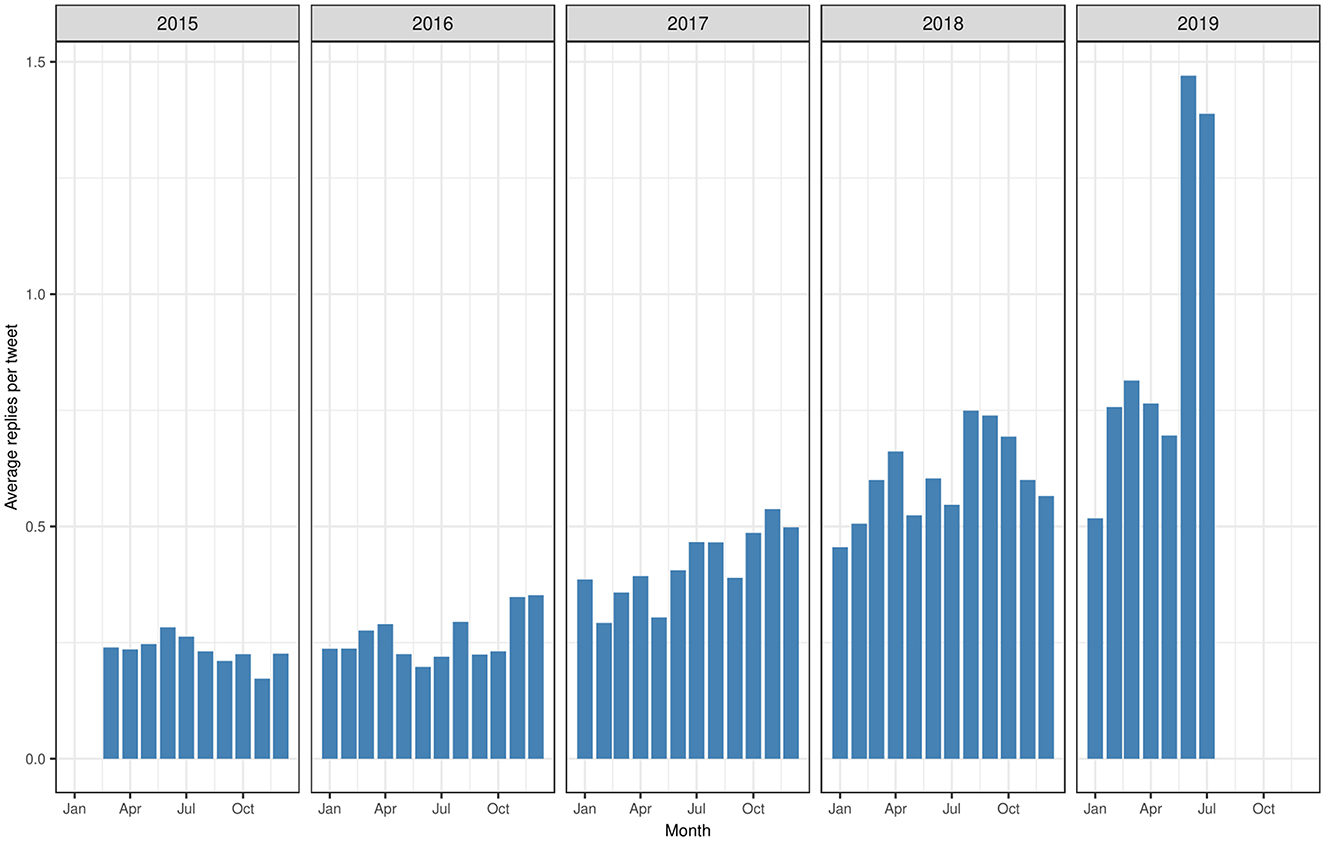This screenshot has width=1325, height=841.
Task: Select the December 2016 bar
Action: tap(536, 677)
